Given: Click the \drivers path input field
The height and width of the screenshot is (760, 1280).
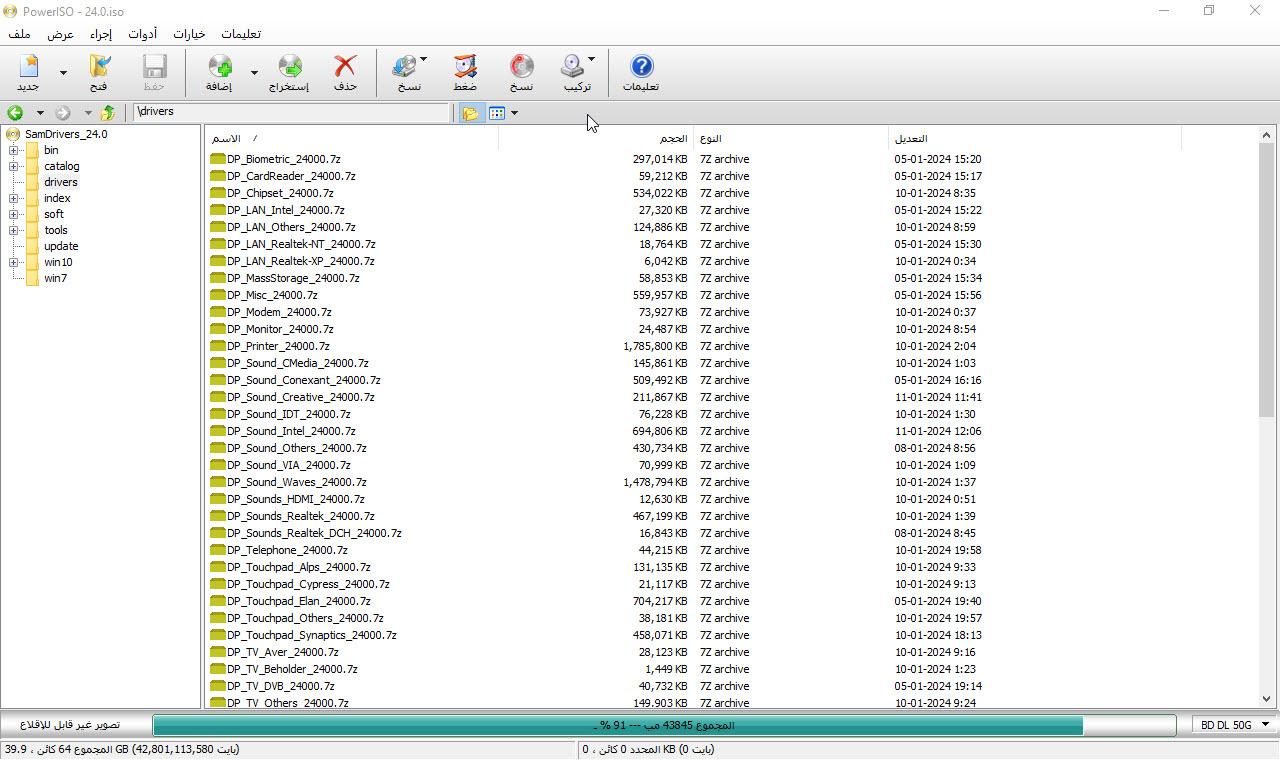Looking at the screenshot, I should (292, 112).
